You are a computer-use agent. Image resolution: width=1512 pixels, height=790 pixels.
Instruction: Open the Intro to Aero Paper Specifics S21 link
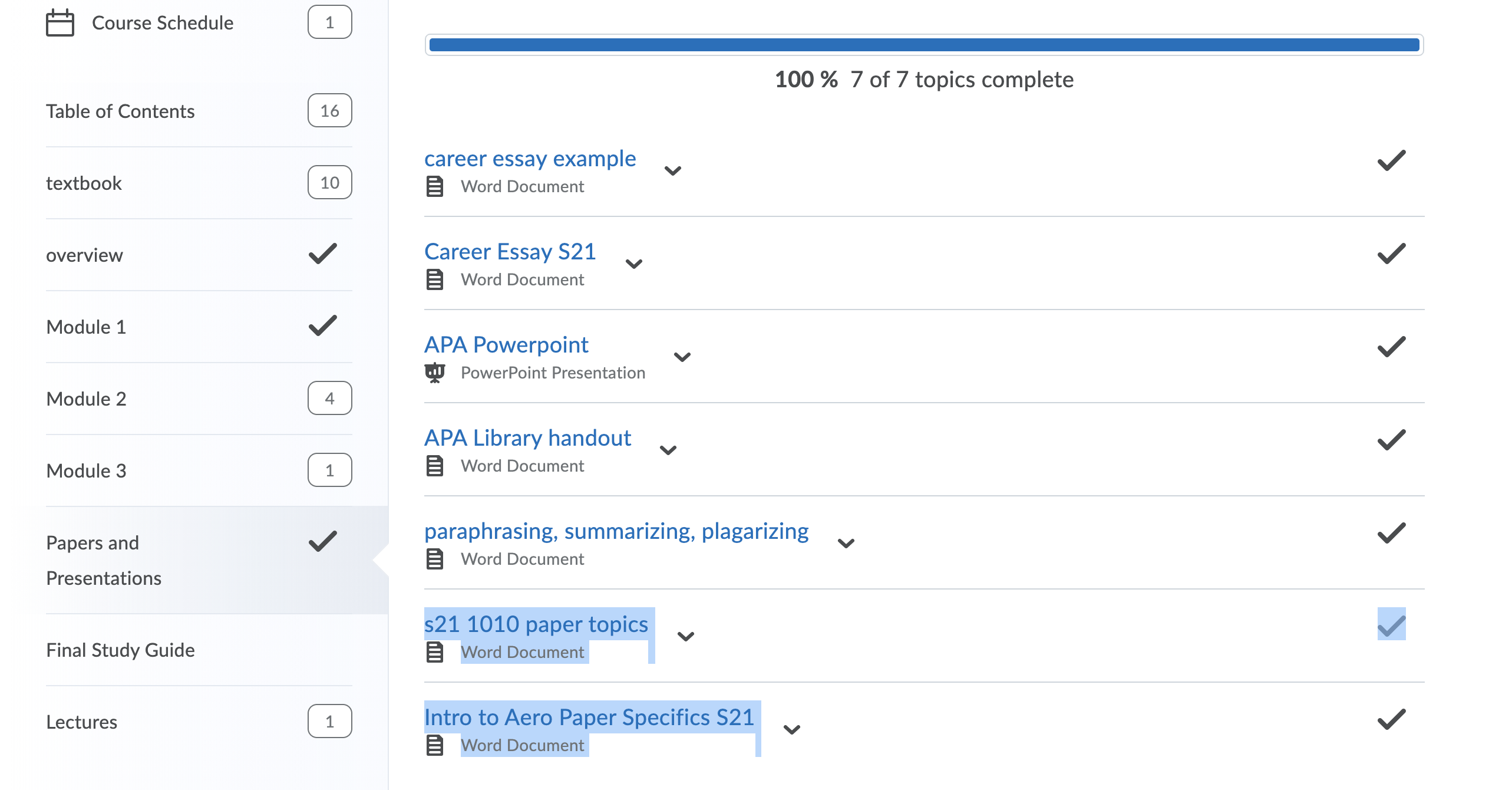pos(589,717)
